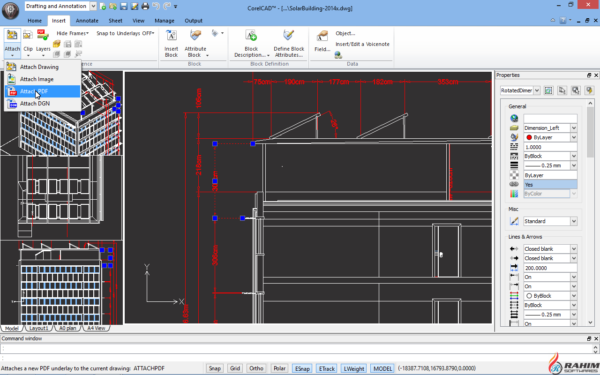Viewport: 600px width, 375px height.
Task: Open the RotatedDimen entity type dropdown
Action: pos(537,90)
